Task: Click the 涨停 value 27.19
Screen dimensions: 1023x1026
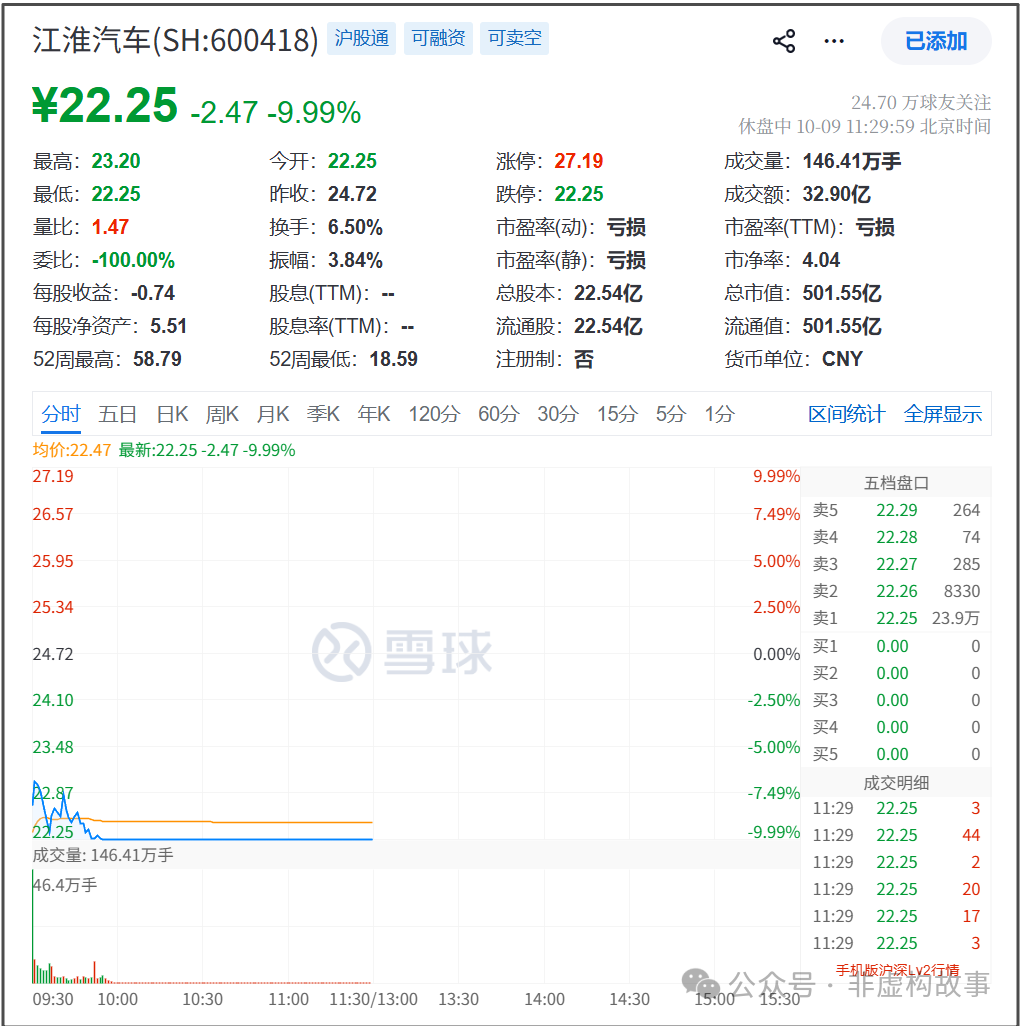Action: (x=579, y=161)
